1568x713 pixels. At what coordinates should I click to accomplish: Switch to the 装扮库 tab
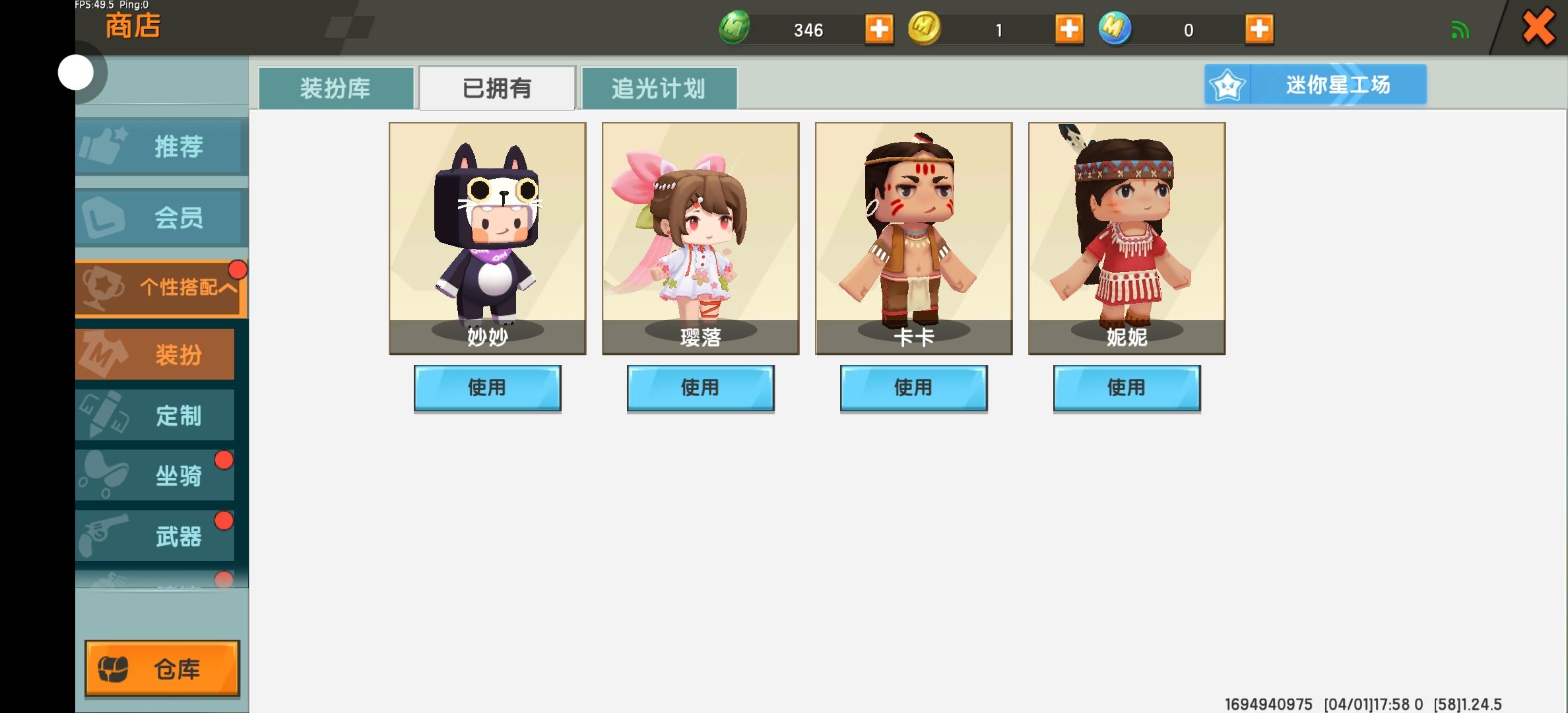336,88
